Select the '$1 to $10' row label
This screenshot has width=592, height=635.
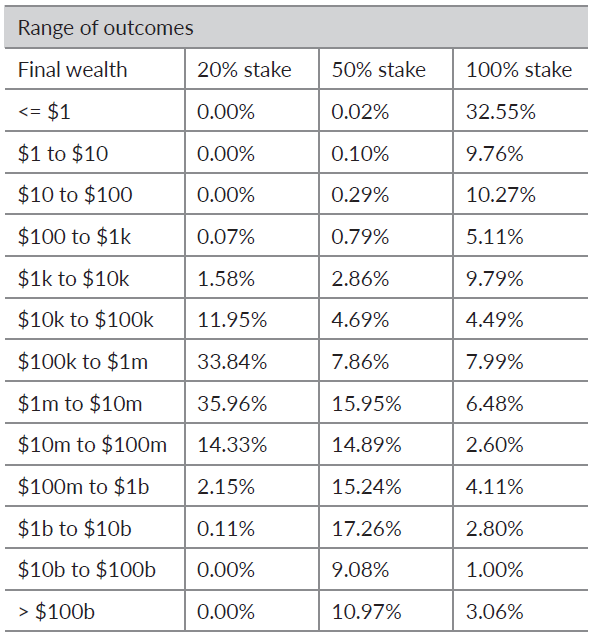[63, 153]
